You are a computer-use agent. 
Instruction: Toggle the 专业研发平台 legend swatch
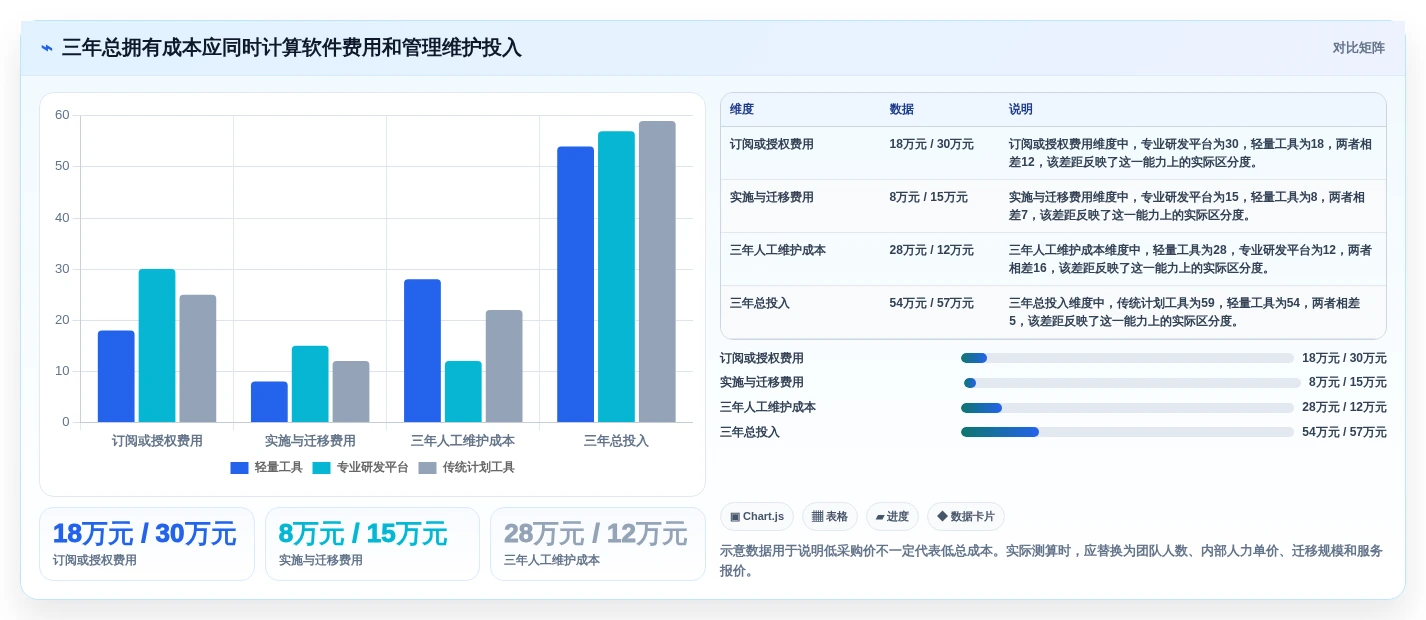(321, 468)
